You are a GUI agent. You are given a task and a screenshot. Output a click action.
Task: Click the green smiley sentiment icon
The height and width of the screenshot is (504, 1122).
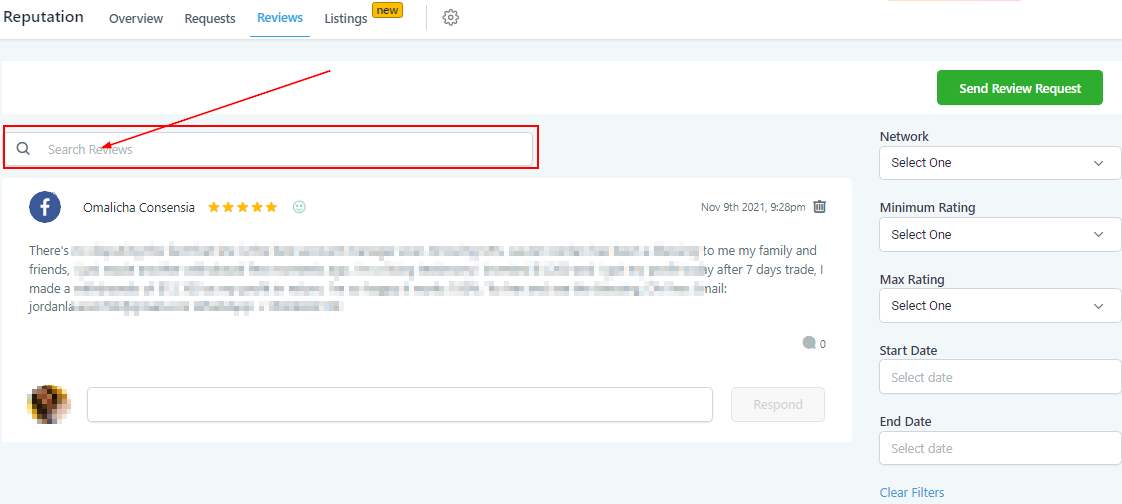pos(299,207)
